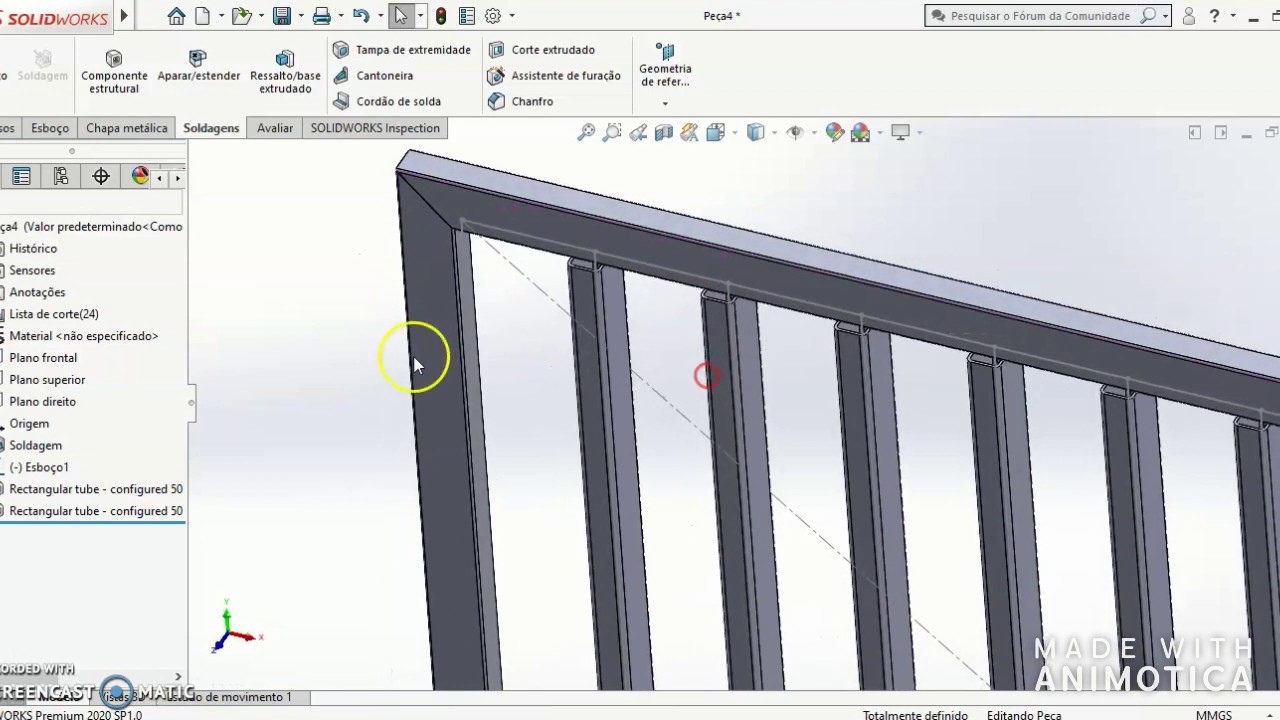Open the PropertyManager tab icon
1280x720 pixels.
coord(21,177)
